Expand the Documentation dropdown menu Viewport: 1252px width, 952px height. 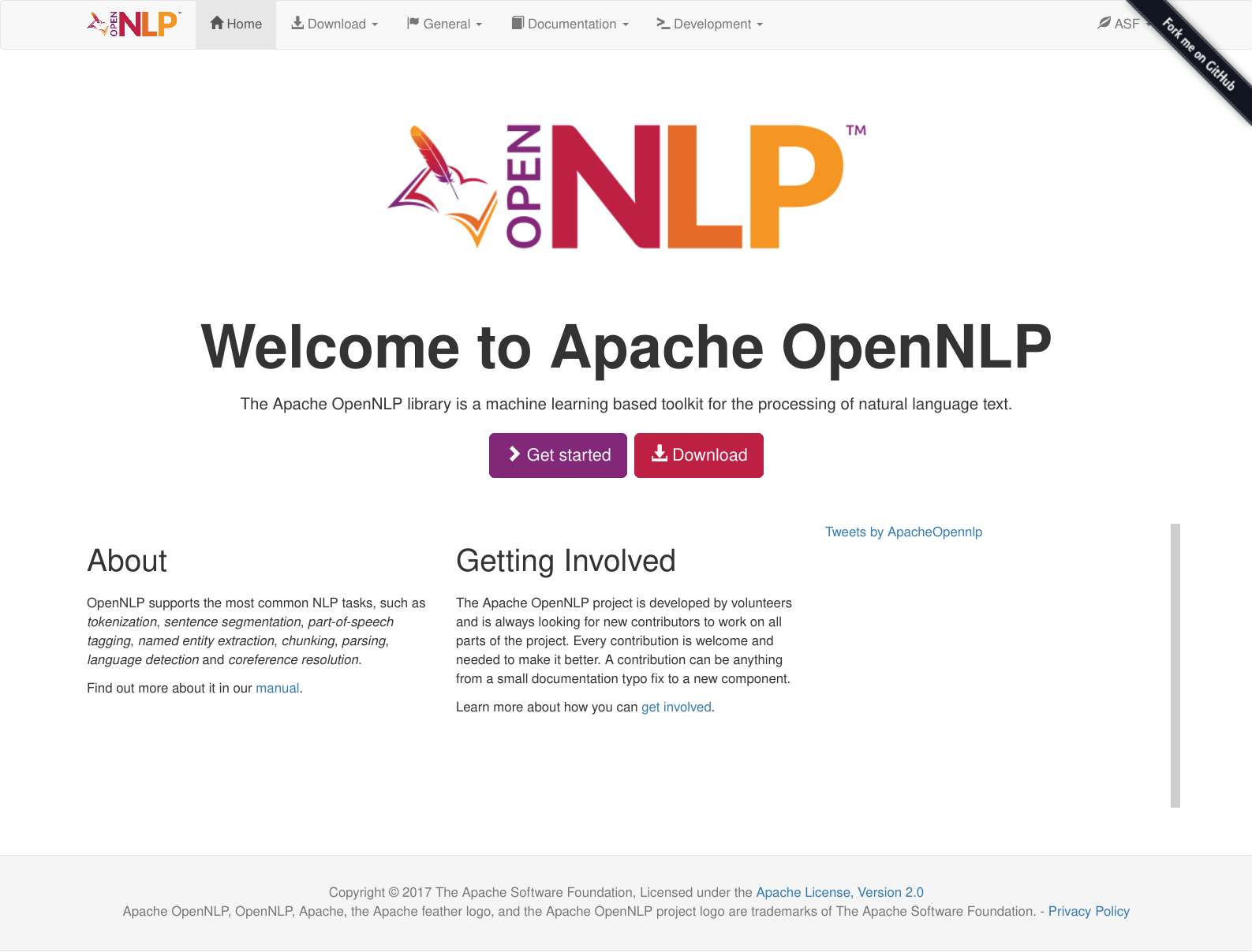click(x=570, y=24)
